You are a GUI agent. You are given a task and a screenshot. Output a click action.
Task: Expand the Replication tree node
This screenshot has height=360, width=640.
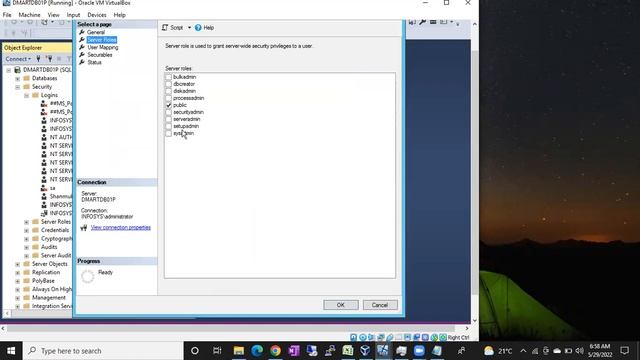click(18, 272)
